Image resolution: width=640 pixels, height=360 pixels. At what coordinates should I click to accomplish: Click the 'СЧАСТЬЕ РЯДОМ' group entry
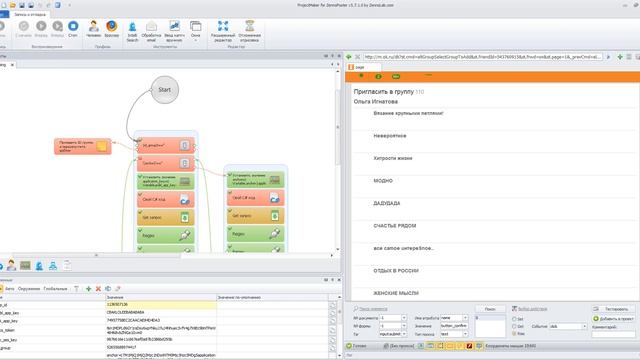click(395, 225)
